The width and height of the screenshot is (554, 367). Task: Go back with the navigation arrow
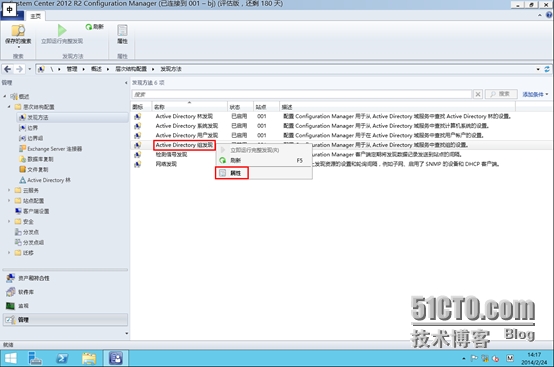click(x=8, y=69)
